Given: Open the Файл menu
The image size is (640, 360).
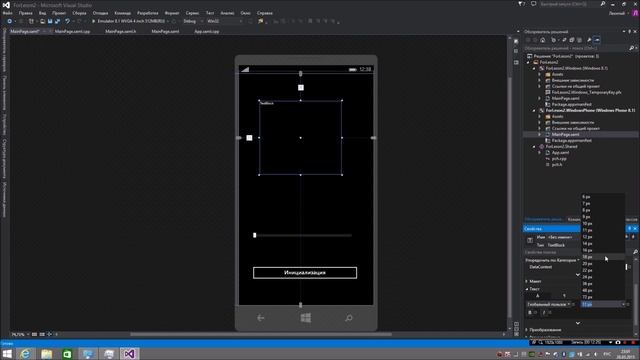Looking at the screenshot, I should pyautogui.click(x=7, y=13).
